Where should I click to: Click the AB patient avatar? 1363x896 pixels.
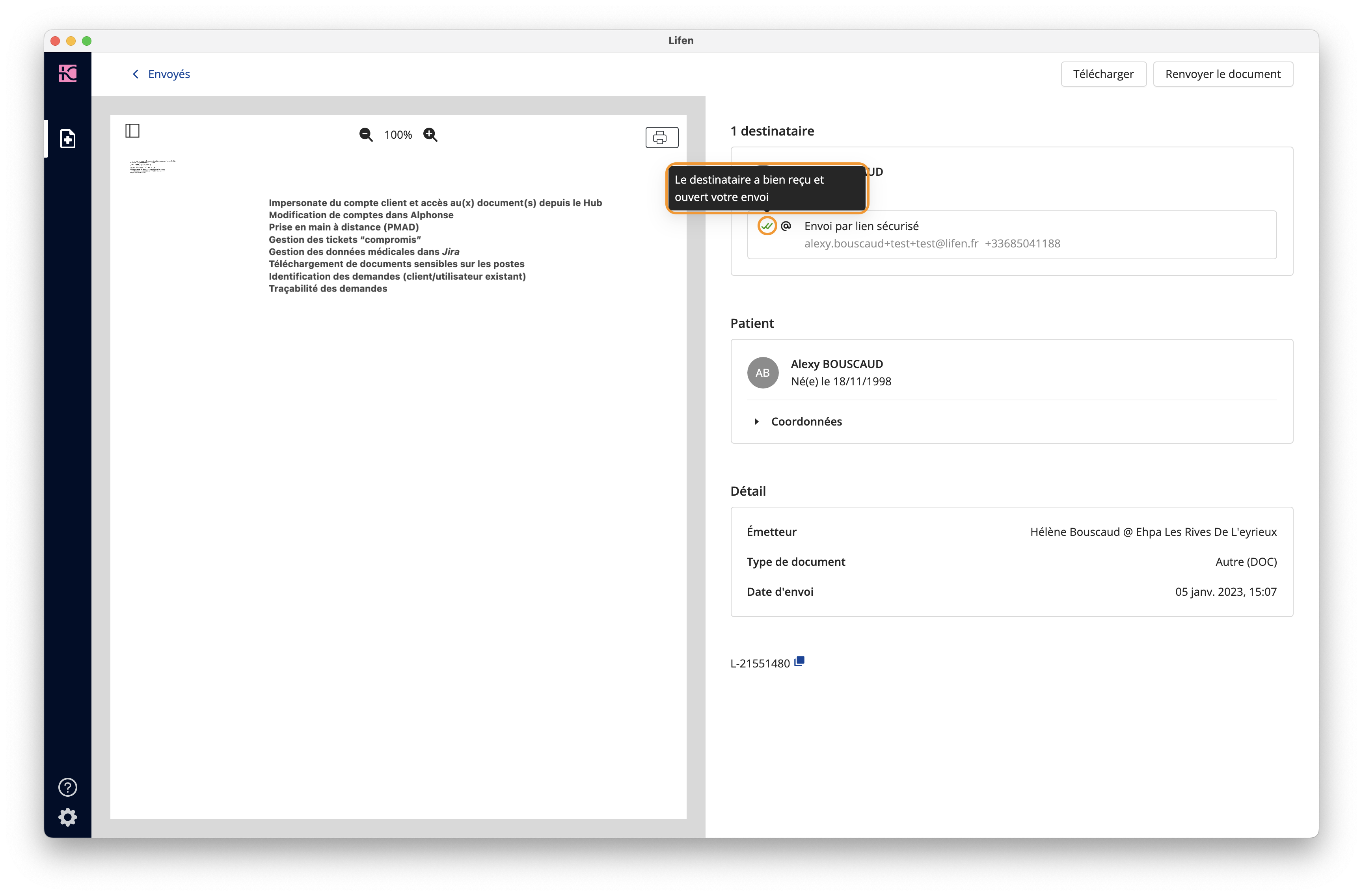[763, 373]
